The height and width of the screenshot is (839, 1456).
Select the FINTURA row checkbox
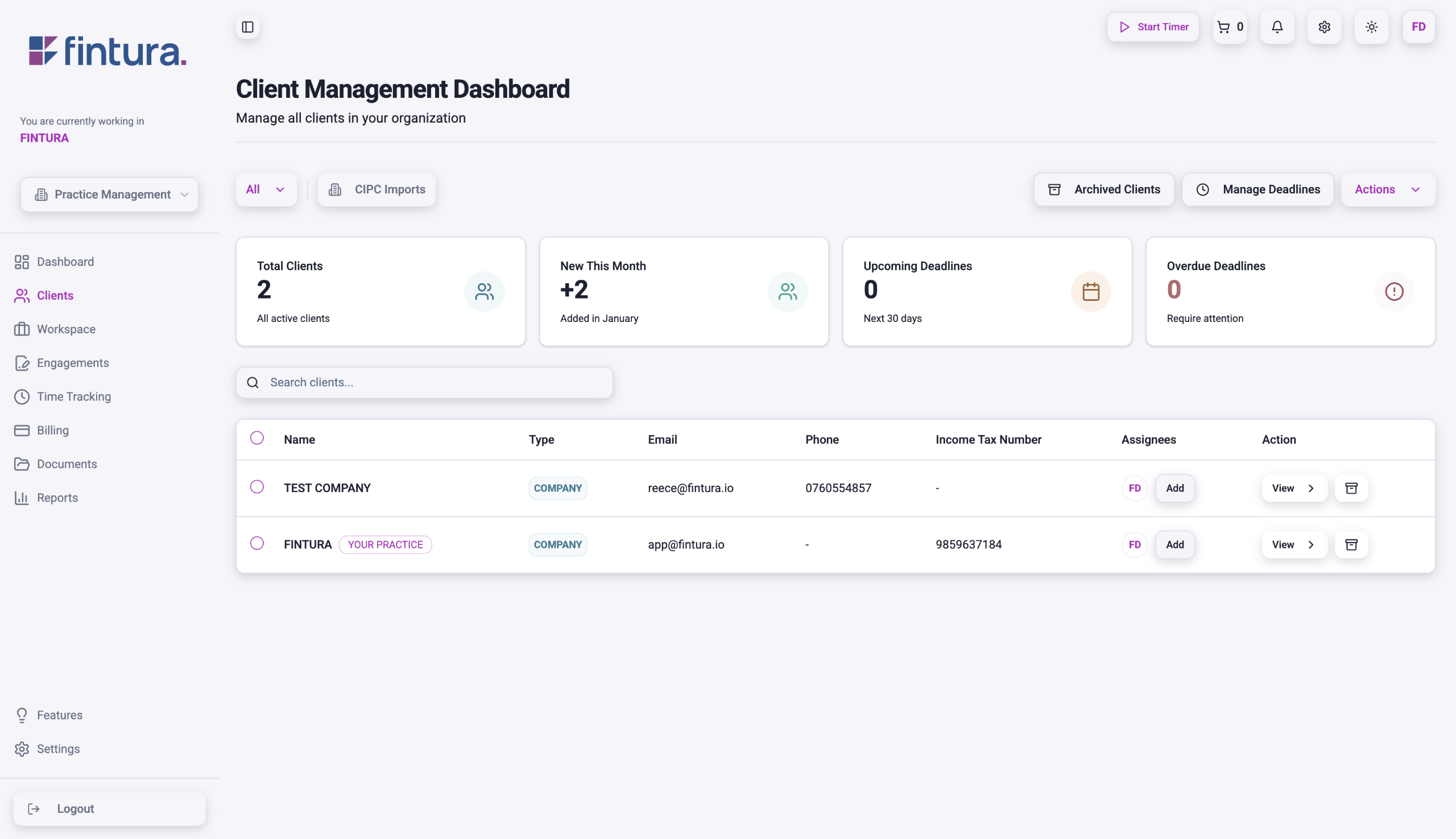[257, 543]
